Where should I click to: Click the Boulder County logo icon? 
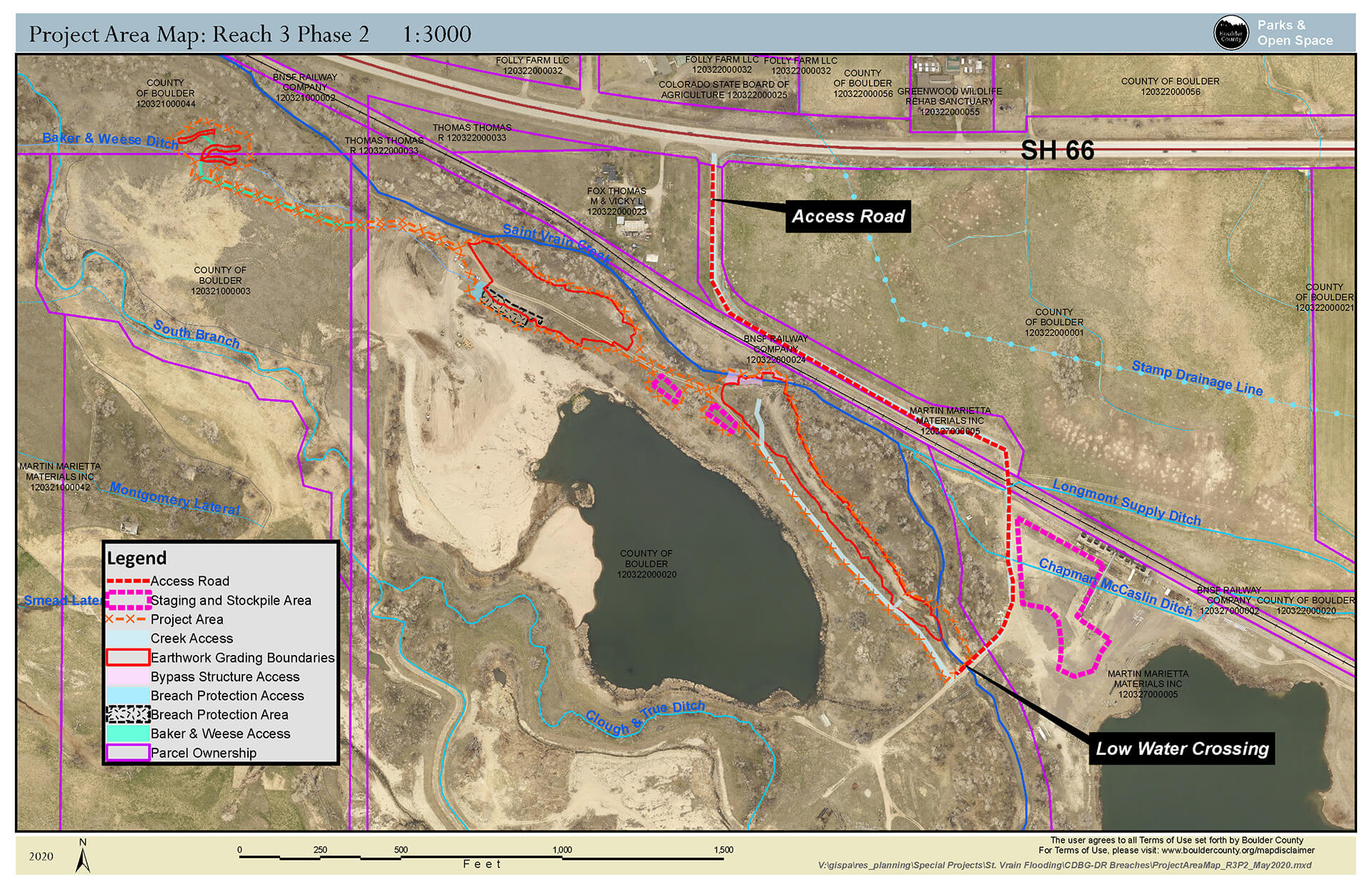pyautogui.click(x=1231, y=33)
